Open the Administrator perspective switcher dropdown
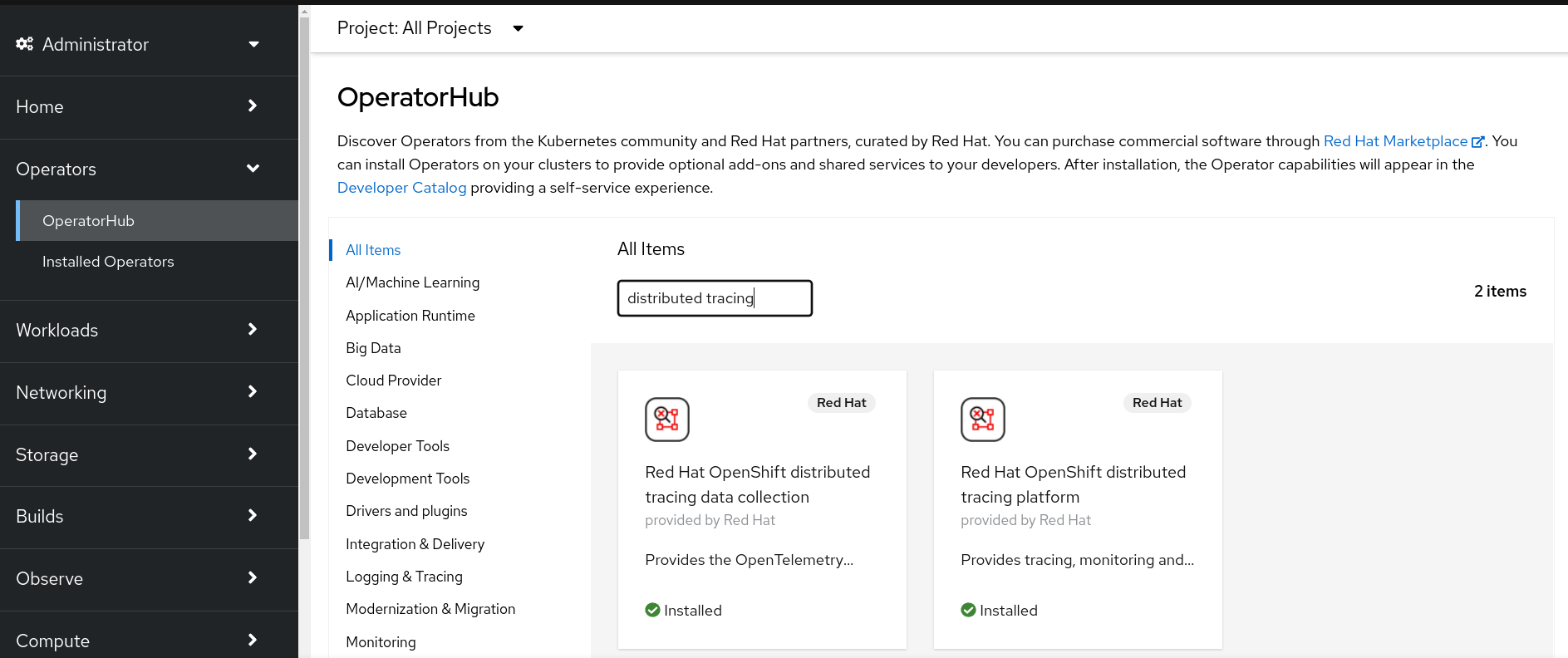 tap(253, 44)
